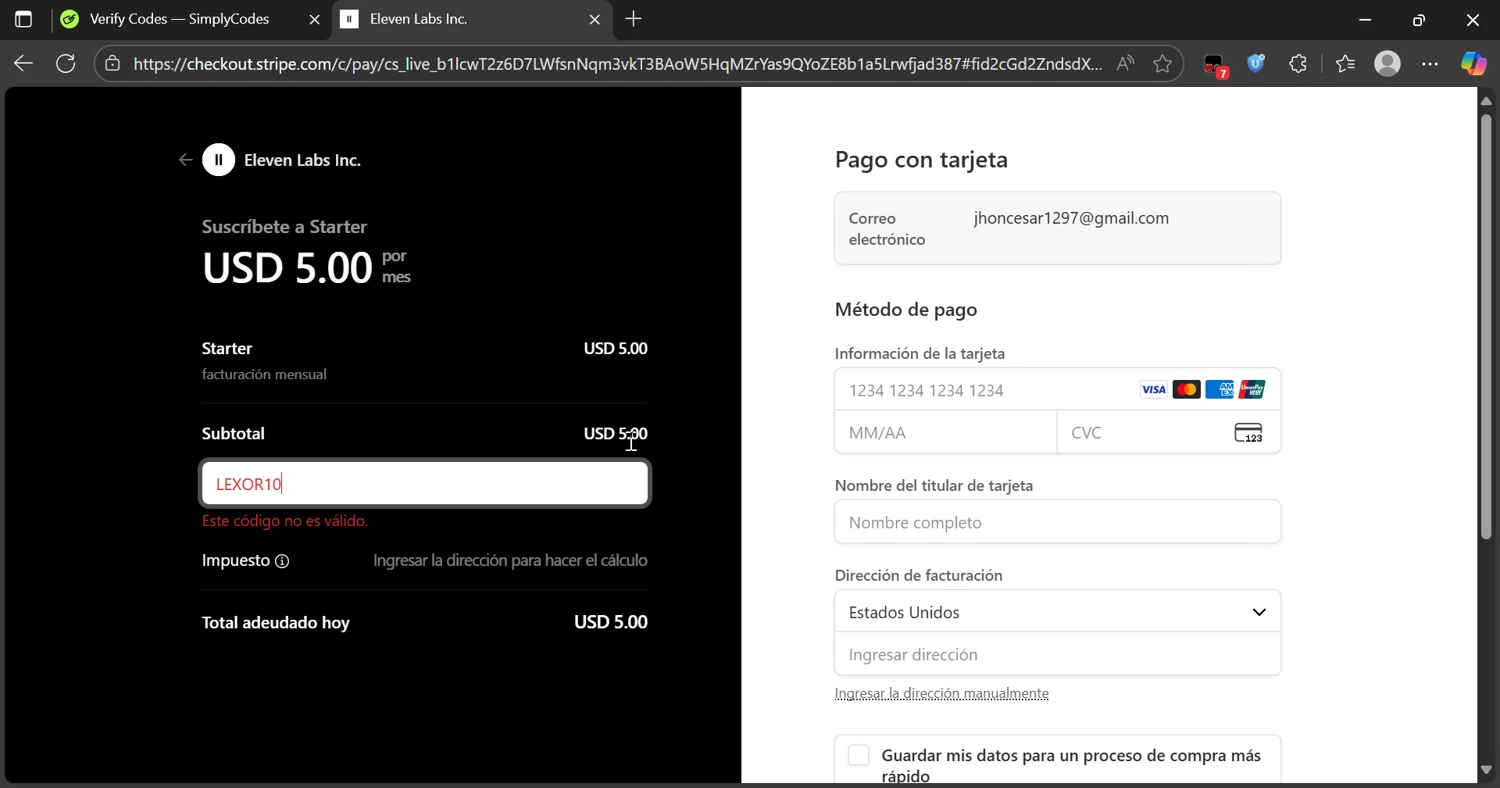Click the Método de pago heading

pyautogui.click(x=906, y=310)
